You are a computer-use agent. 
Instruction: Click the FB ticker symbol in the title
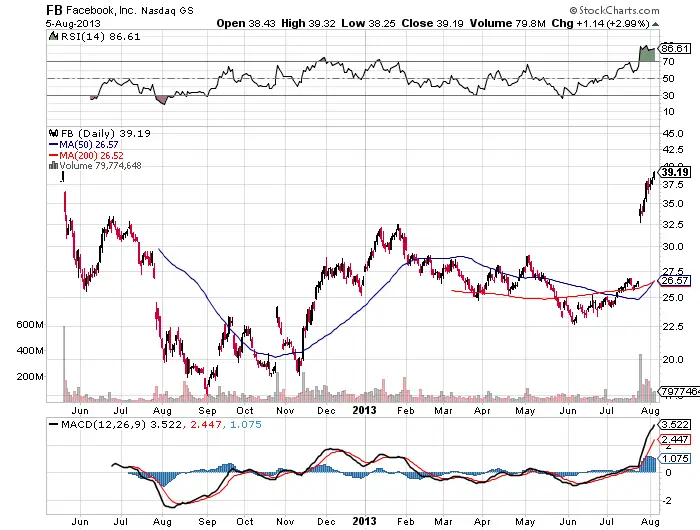(x=54, y=10)
